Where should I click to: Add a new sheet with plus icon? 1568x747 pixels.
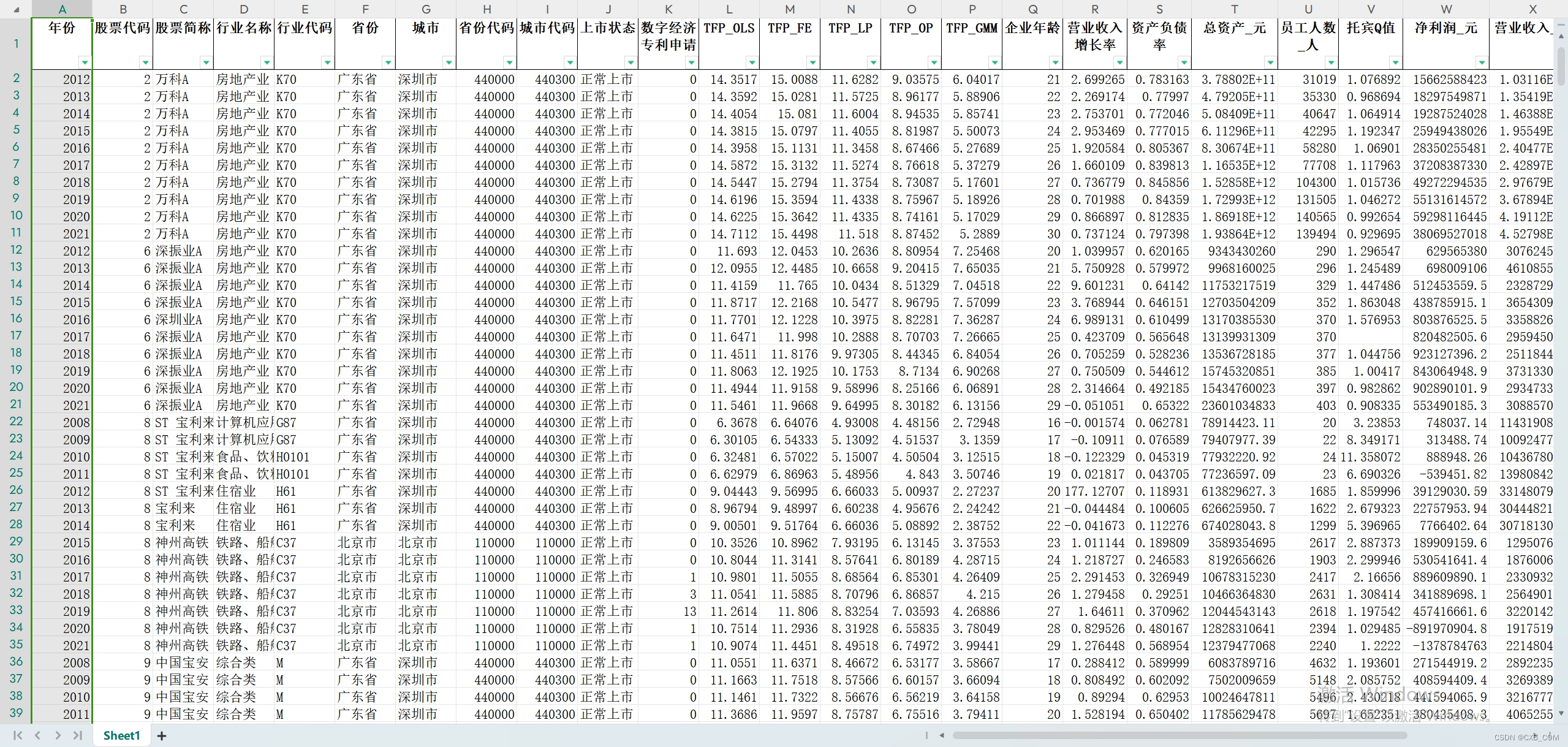(162, 736)
